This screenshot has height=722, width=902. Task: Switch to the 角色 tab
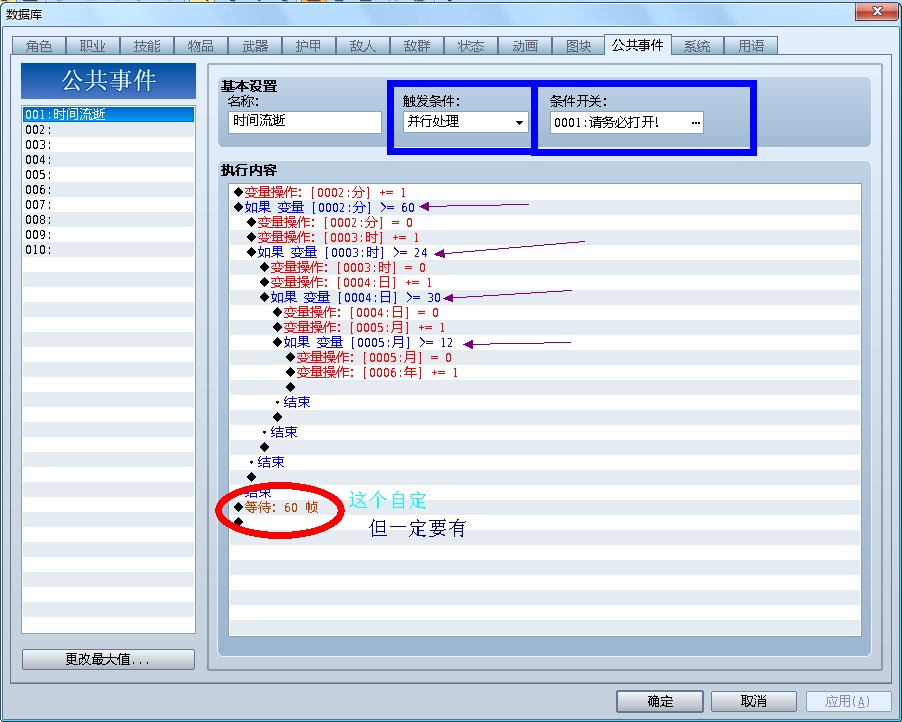tap(39, 46)
